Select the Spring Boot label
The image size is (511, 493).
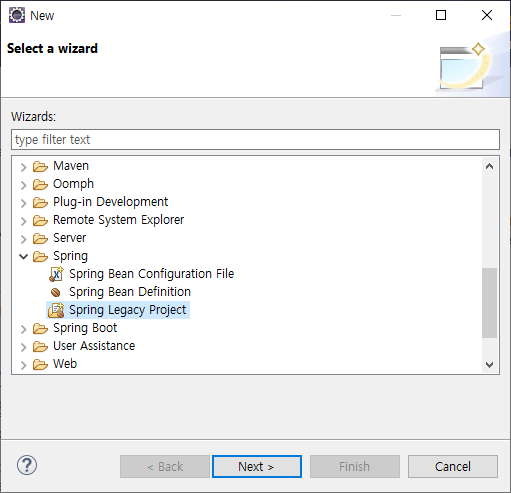(85, 328)
